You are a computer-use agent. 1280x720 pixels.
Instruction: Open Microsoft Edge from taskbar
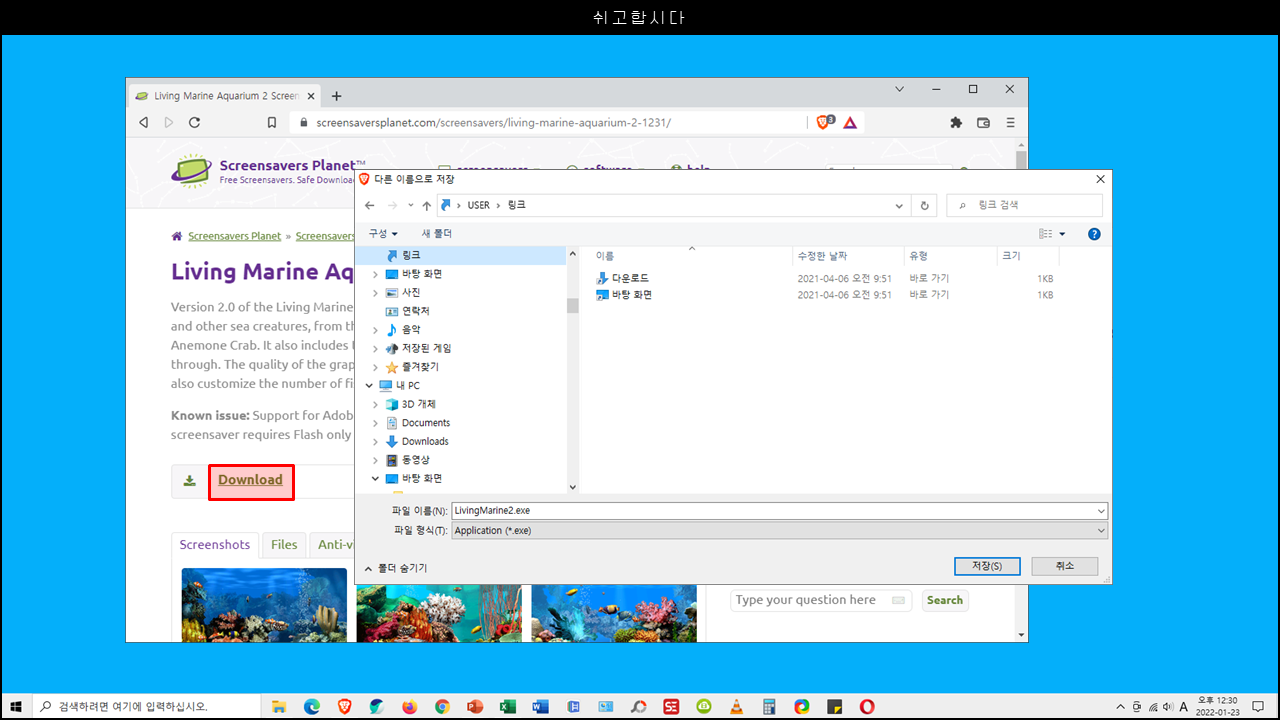(312, 706)
